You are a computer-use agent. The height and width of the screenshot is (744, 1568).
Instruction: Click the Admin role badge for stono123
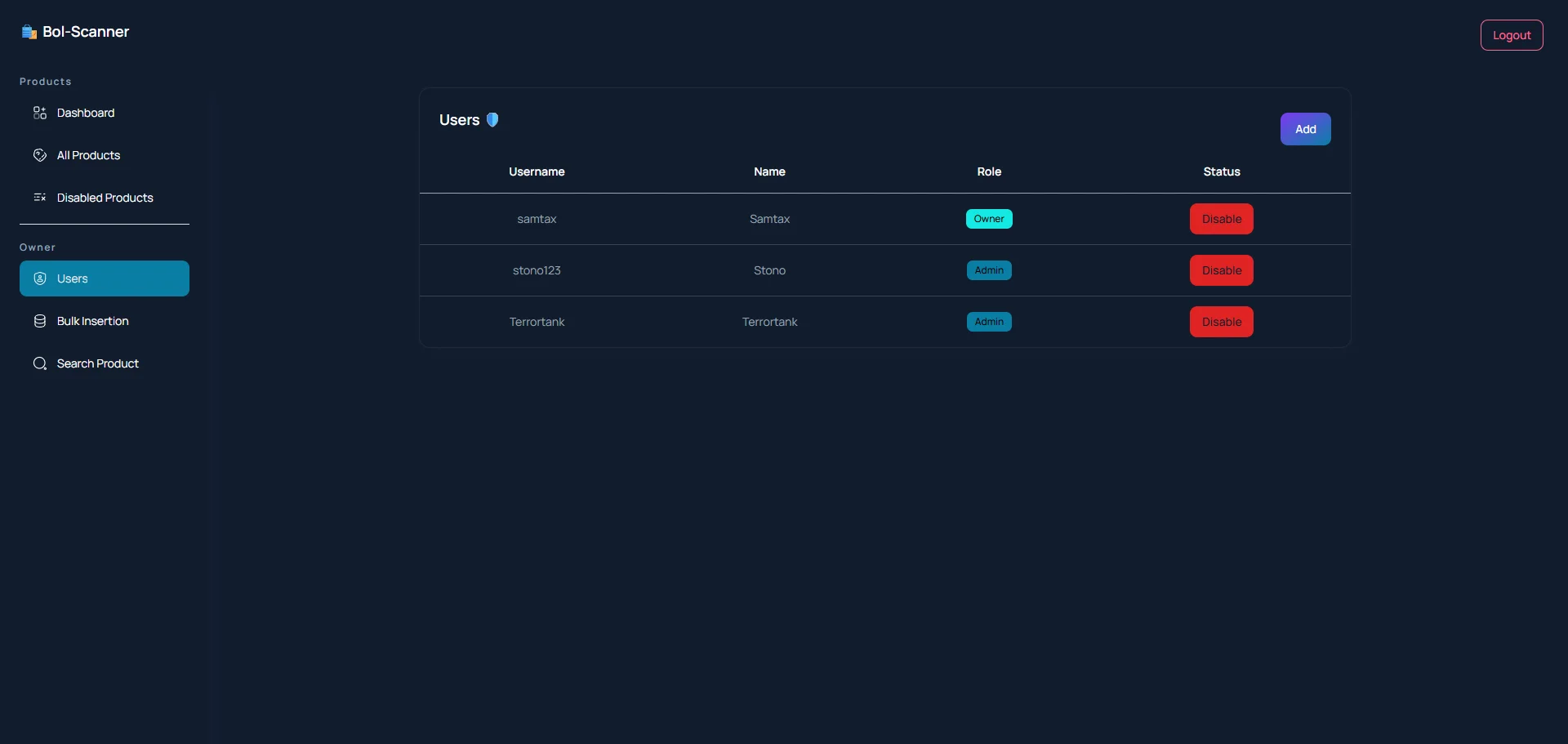(x=989, y=270)
